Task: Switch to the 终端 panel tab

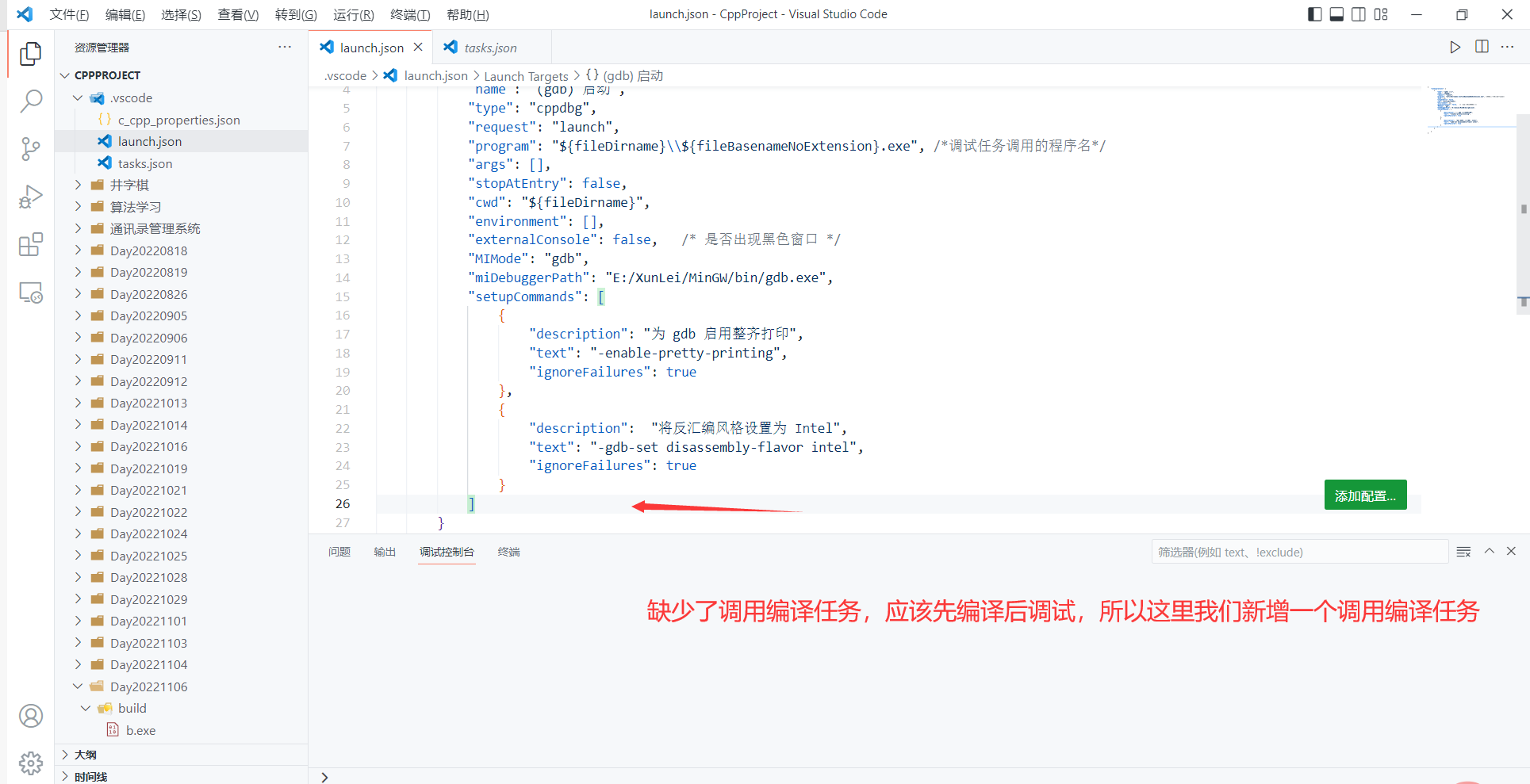Action: point(508,552)
